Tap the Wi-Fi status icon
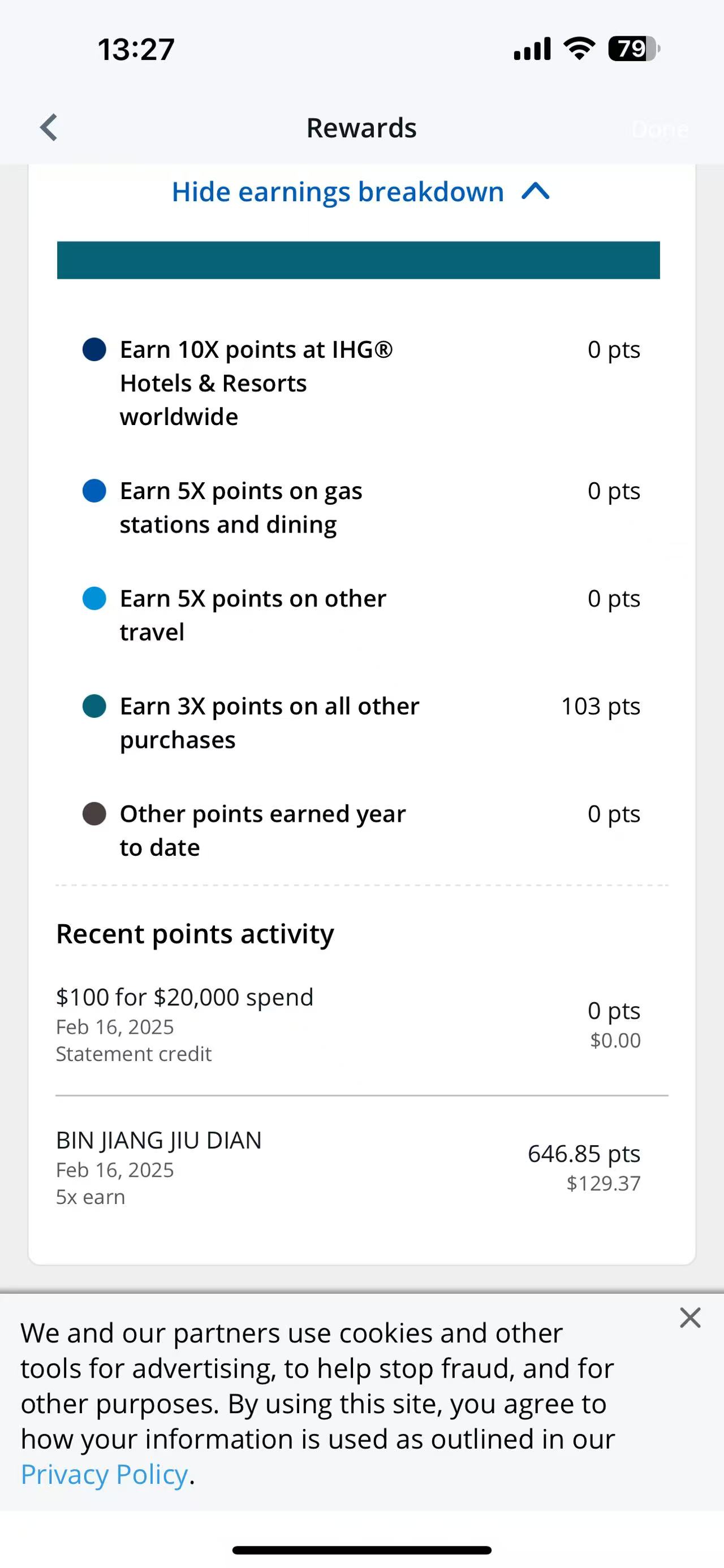This screenshot has height=1568, width=724. point(579,49)
